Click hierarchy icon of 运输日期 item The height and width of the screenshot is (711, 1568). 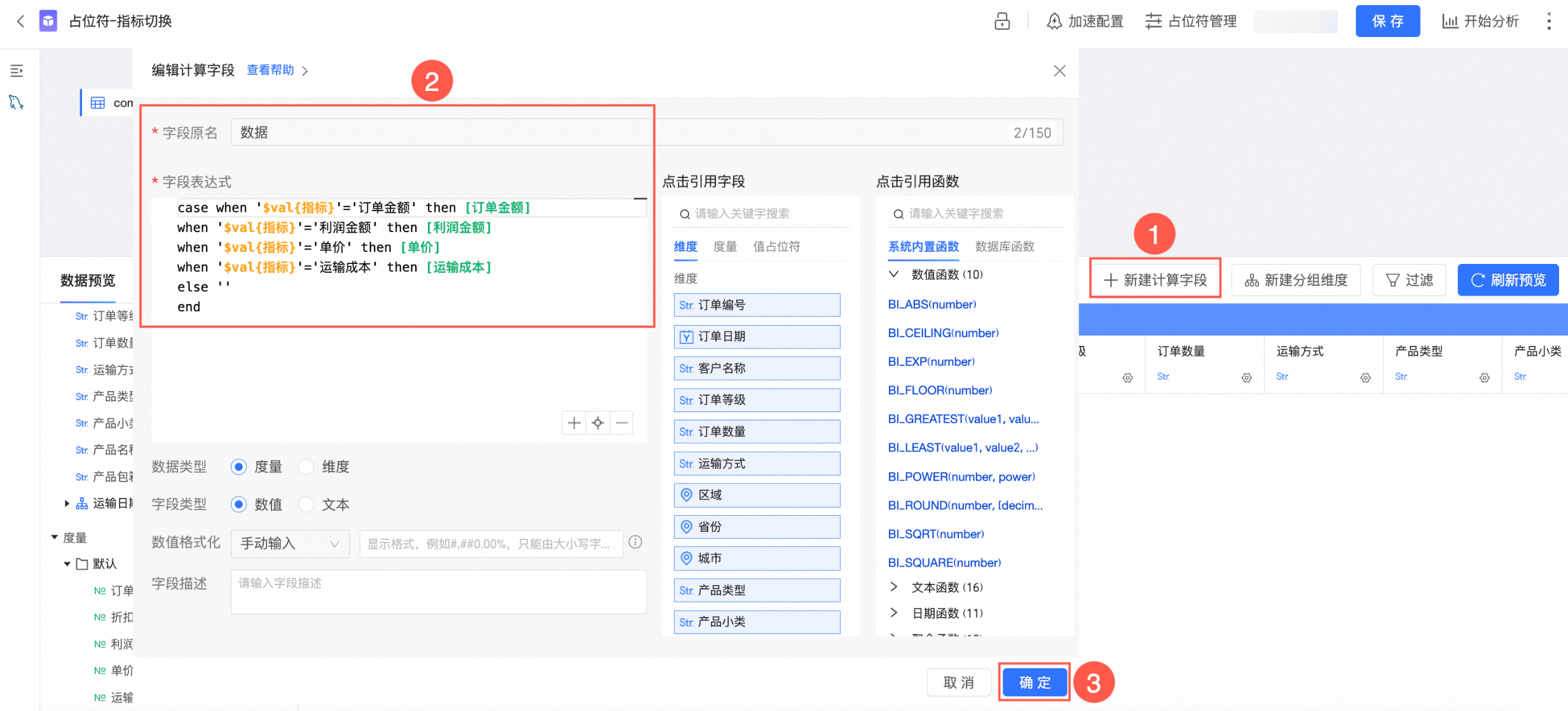(x=82, y=504)
